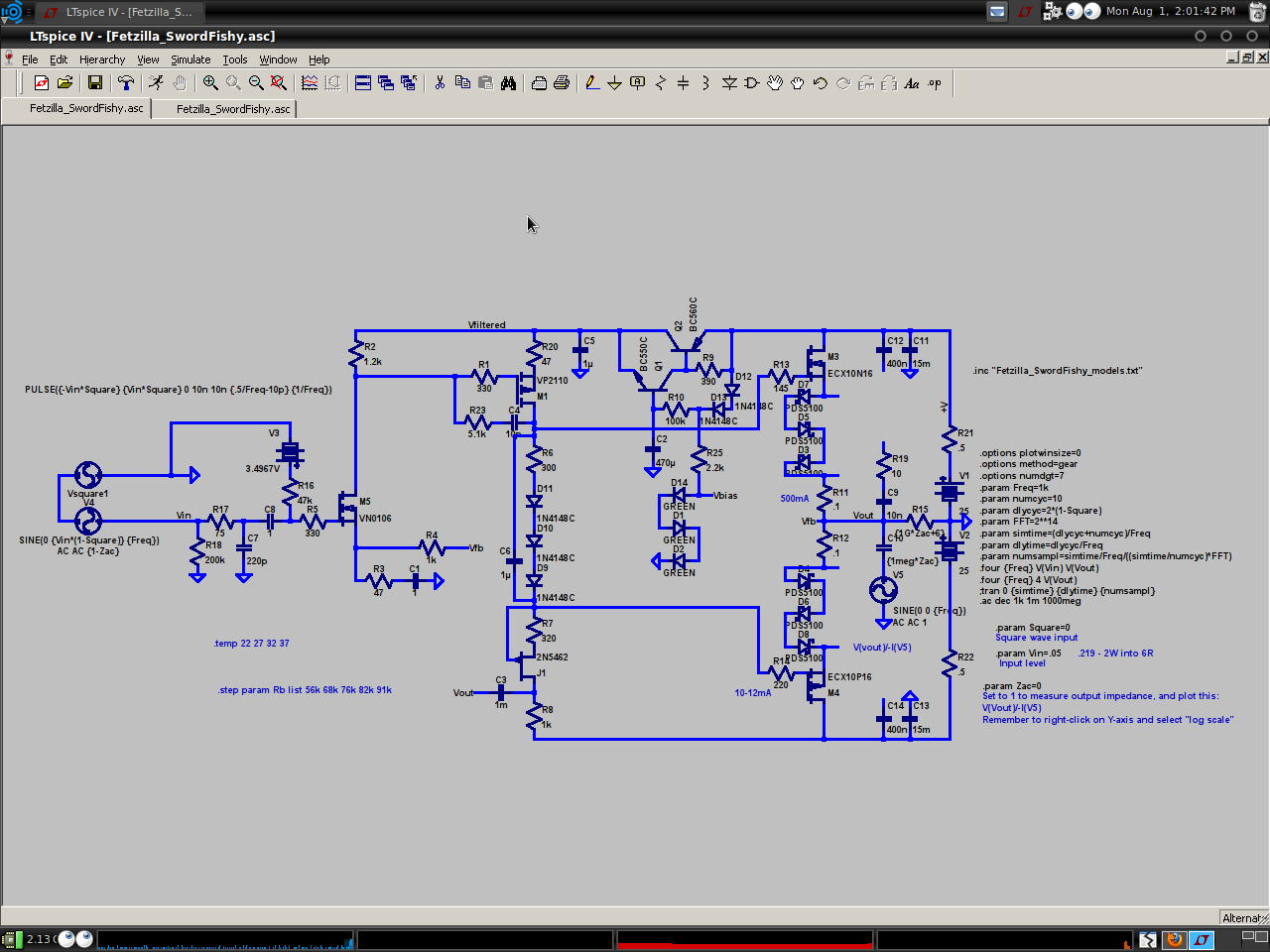Click the 'VN0106' transistor label
The image size is (1270, 952).
click(x=375, y=519)
